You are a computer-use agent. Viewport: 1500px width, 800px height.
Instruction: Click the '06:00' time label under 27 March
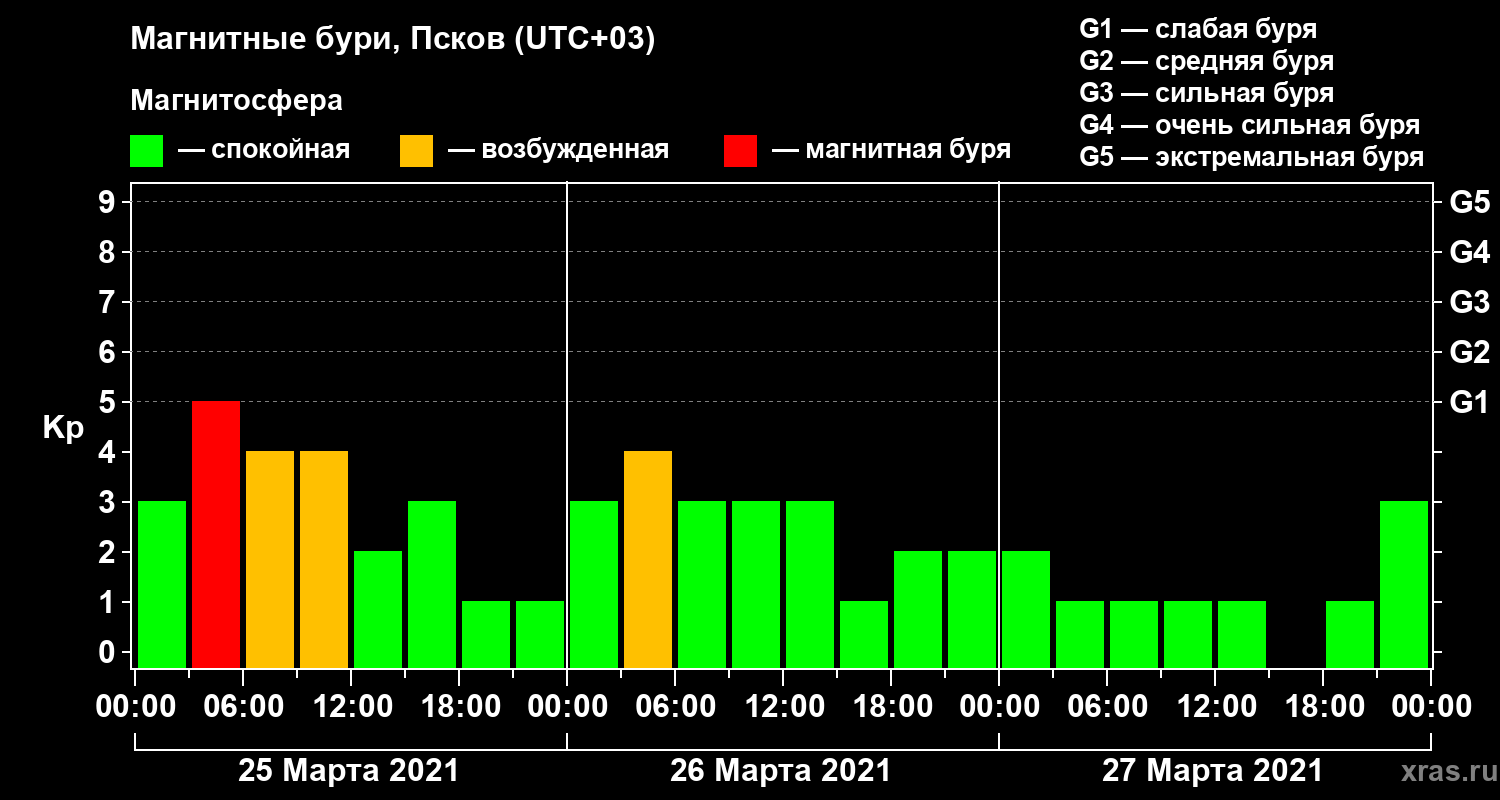tap(1107, 707)
